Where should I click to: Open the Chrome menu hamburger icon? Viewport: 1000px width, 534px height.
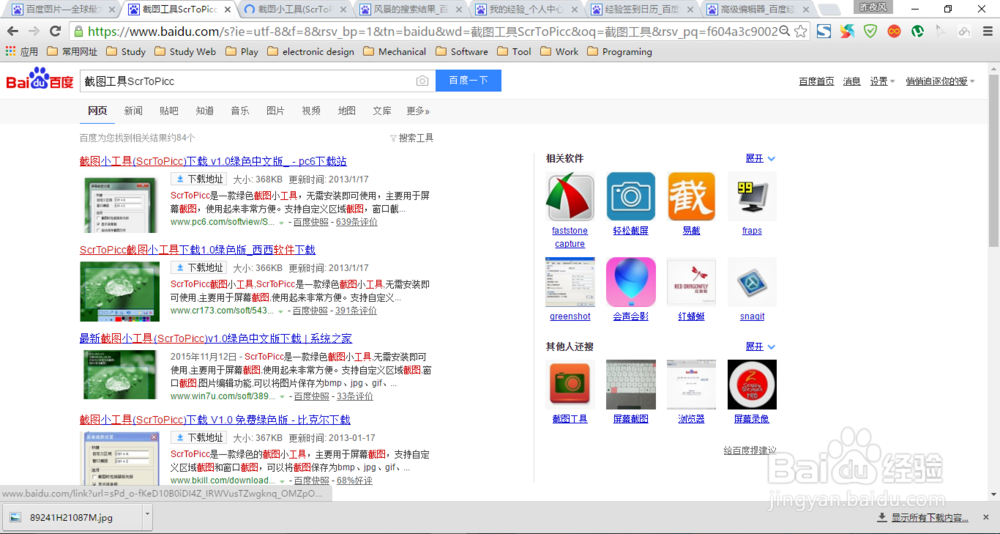coord(986,31)
